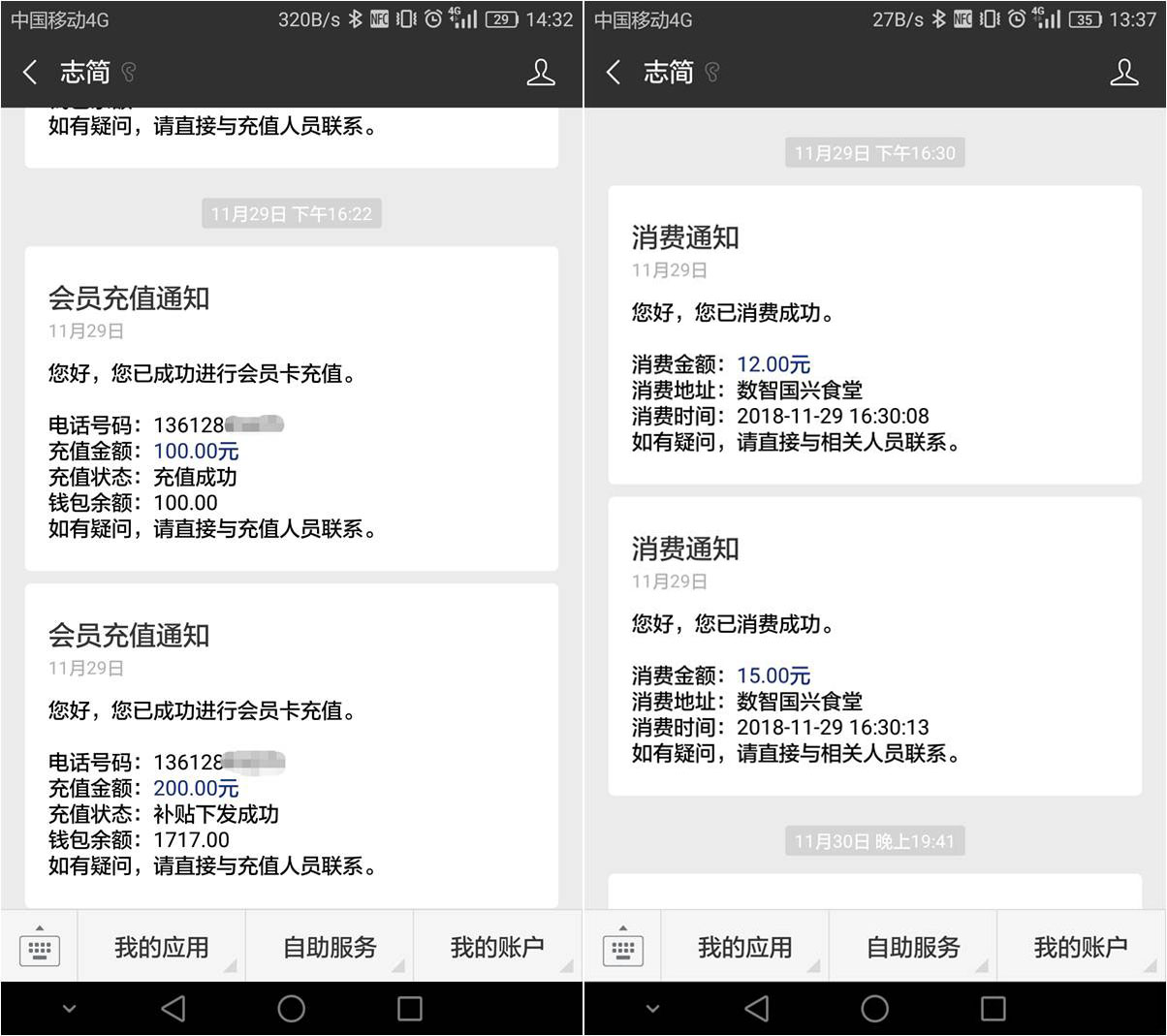Collapse navigation bar chevron on right screen
The width and height of the screenshot is (1167, 1036).
click(x=652, y=1009)
